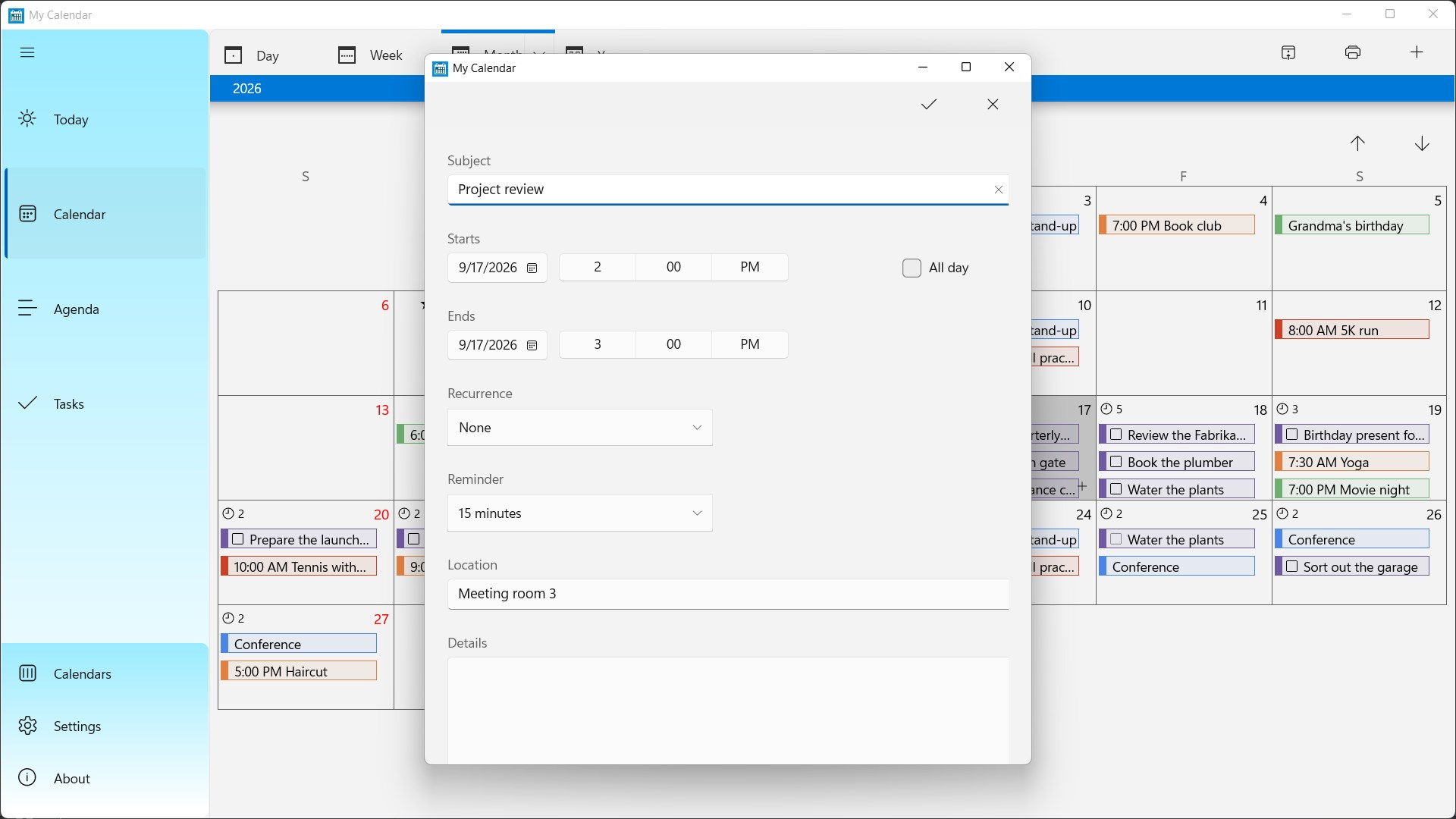Check off Review the Fabrika task
The image size is (1456, 819).
point(1116,435)
